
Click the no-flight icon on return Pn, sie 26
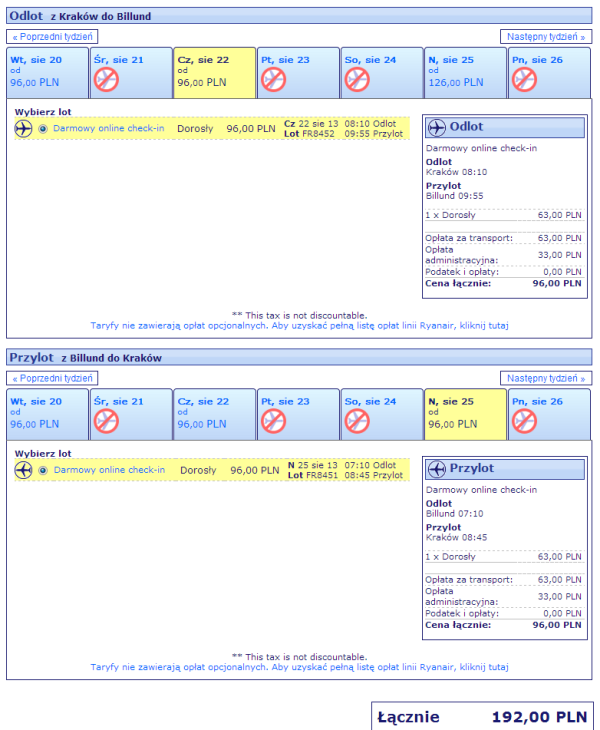(524, 421)
